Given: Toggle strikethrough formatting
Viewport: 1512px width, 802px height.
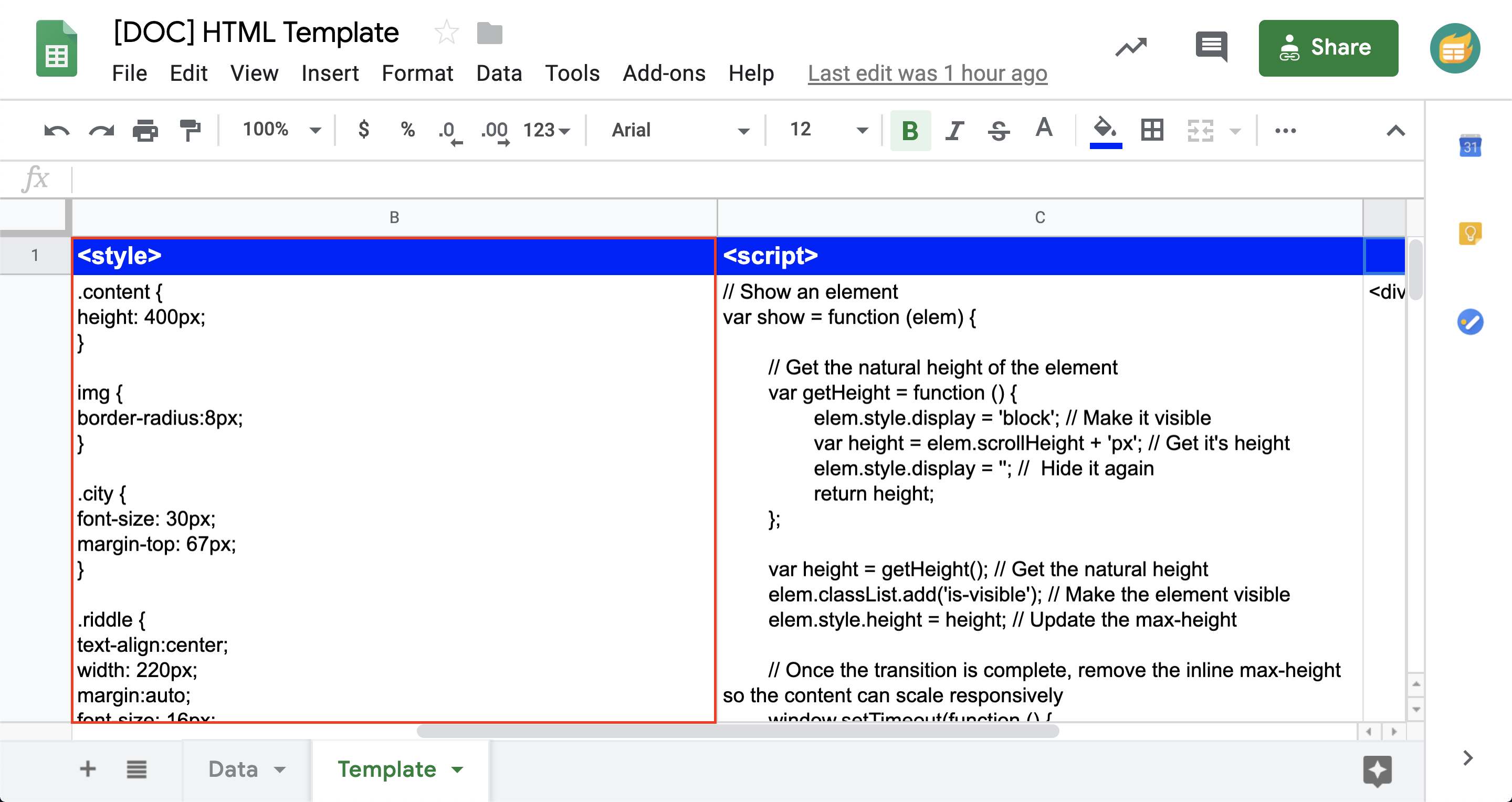Looking at the screenshot, I should (x=999, y=130).
